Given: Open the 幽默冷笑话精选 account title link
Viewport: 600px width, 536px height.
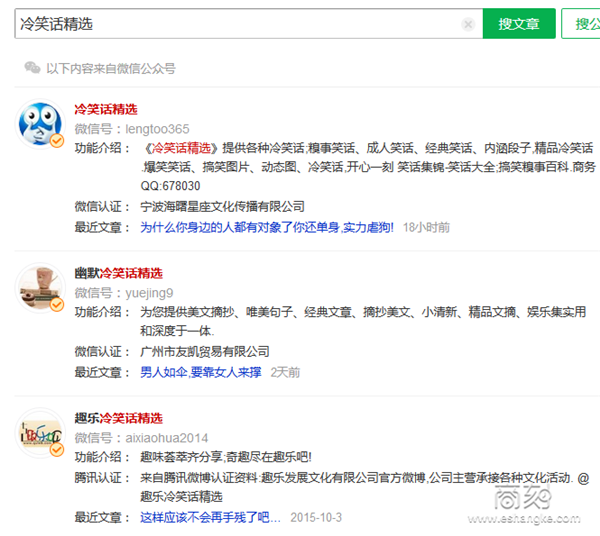Looking at the screenshot, I should [x=118, y=273].
